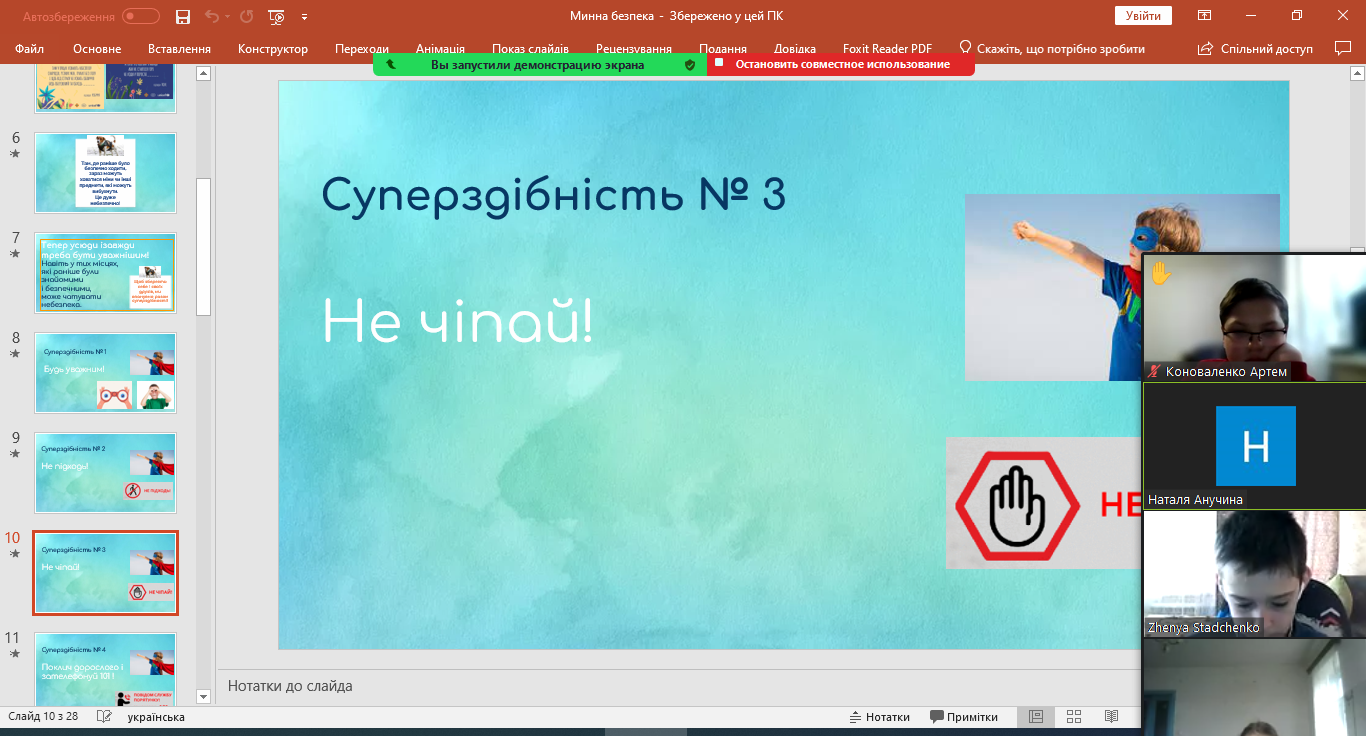This screenshot has width=1366, height=736.
Task: Click the green shield icon on sharing bar
Action: 689,64
